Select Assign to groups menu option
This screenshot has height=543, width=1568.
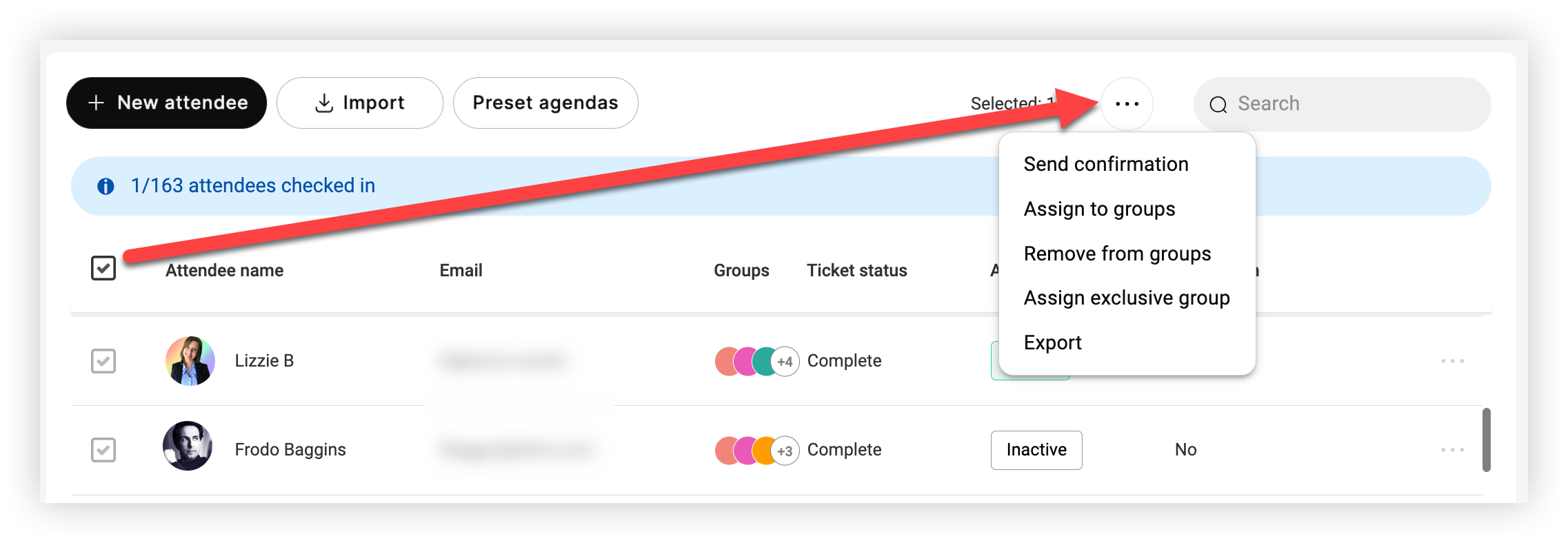click(x=1099, y=209)
